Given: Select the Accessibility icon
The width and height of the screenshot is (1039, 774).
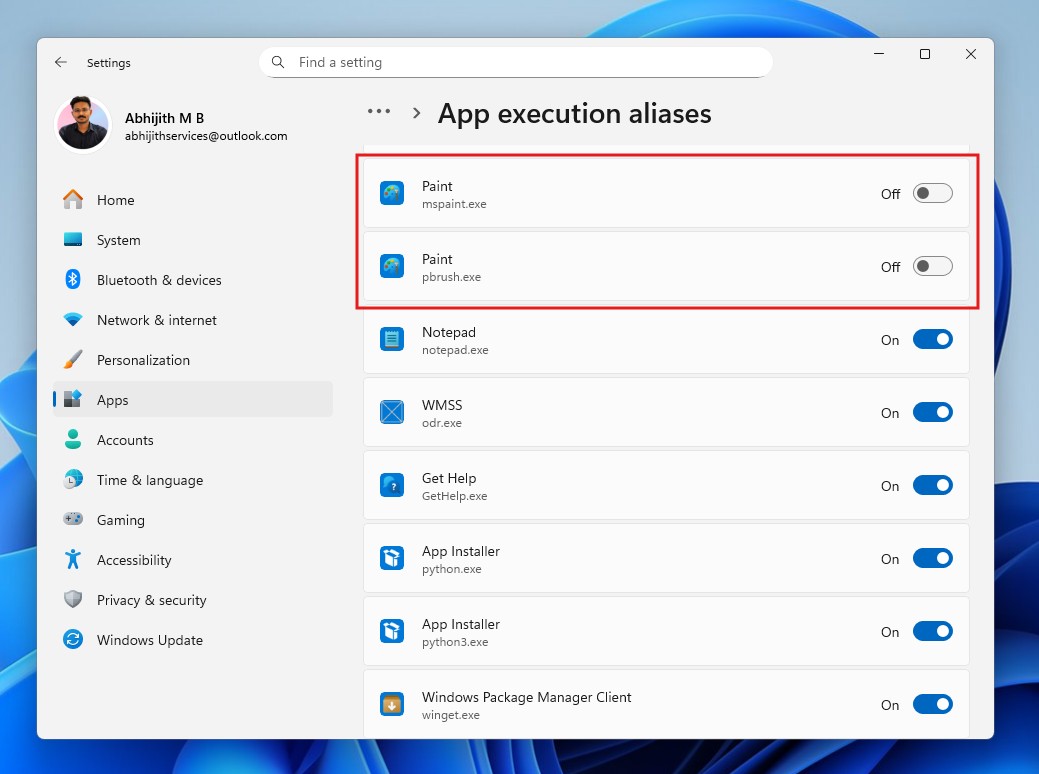Looking at the screenshot, I should pyautogui.click(x=72, y=560).
